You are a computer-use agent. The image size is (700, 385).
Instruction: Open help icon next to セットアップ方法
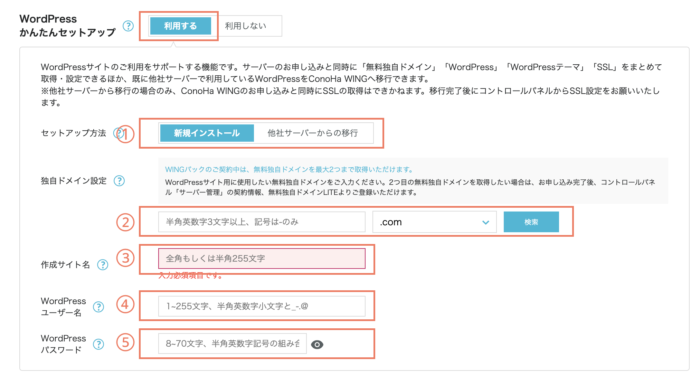click(118, 133)
